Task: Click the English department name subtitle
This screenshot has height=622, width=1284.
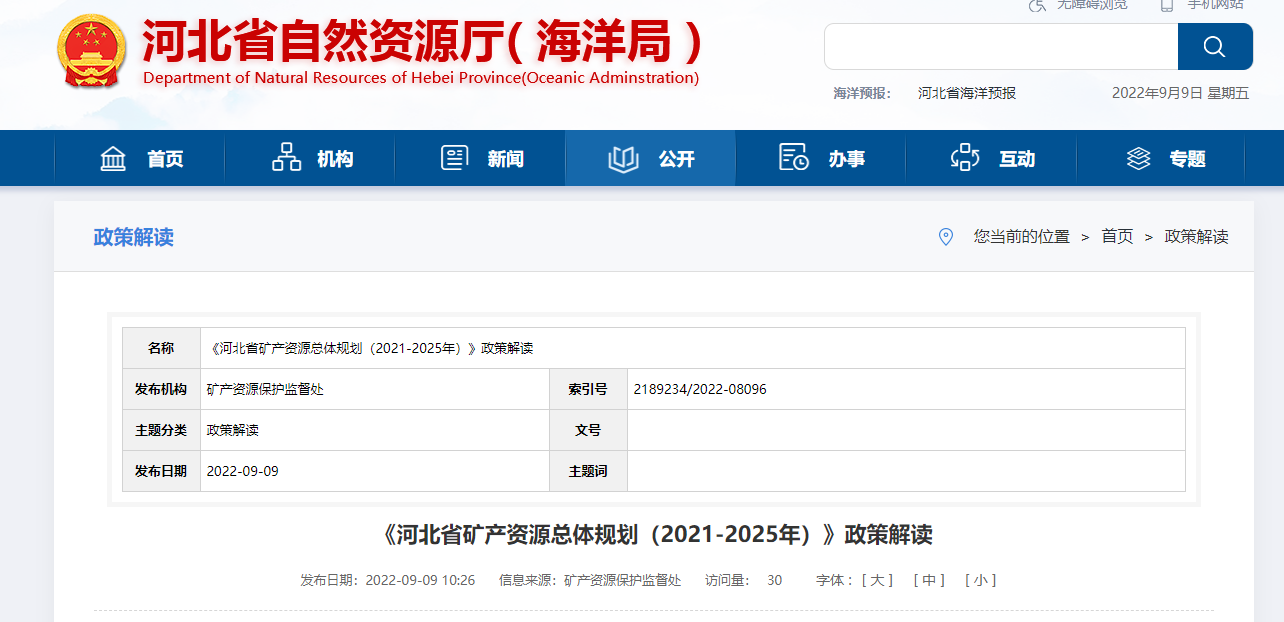Action: click(421, 78)
